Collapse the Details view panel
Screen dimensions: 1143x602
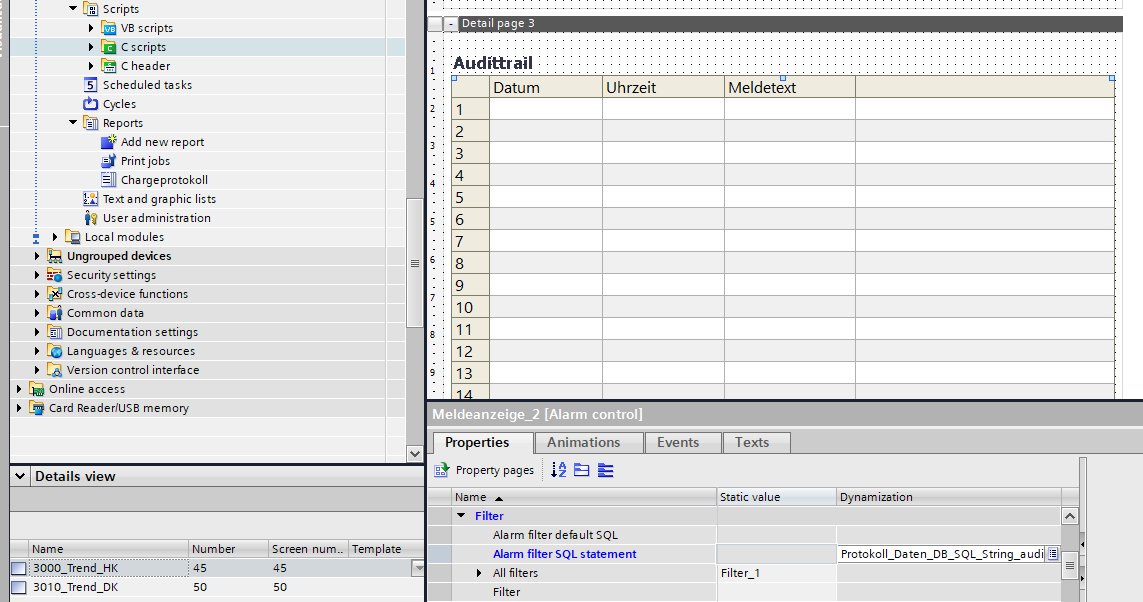(20, 476)
